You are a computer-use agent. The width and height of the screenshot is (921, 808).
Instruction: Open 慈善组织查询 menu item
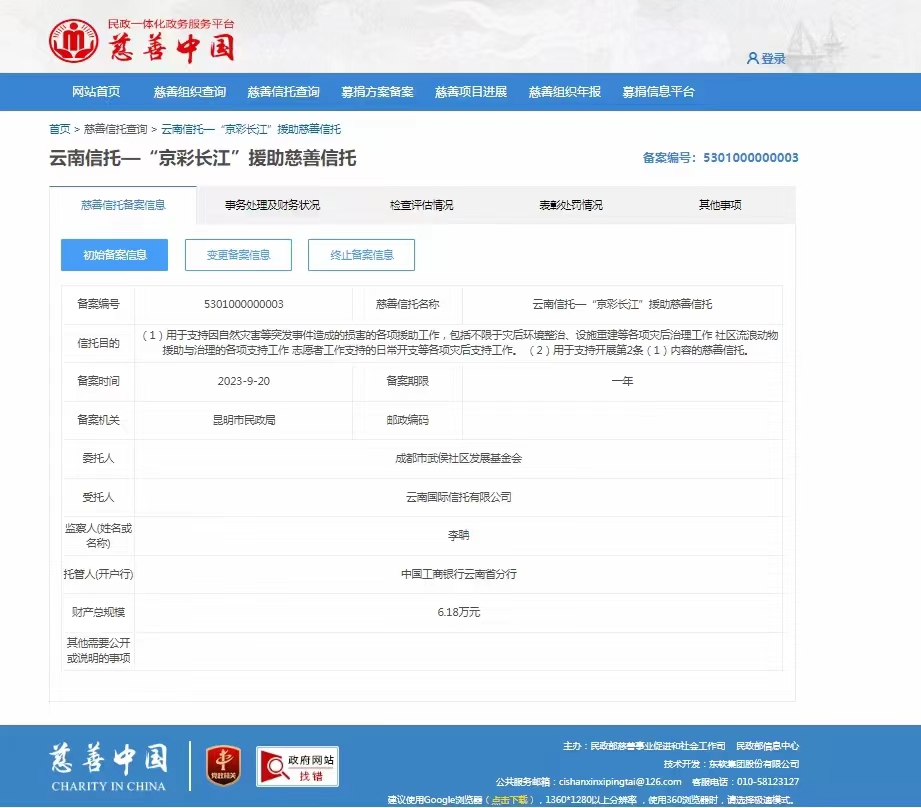point(190,92)
